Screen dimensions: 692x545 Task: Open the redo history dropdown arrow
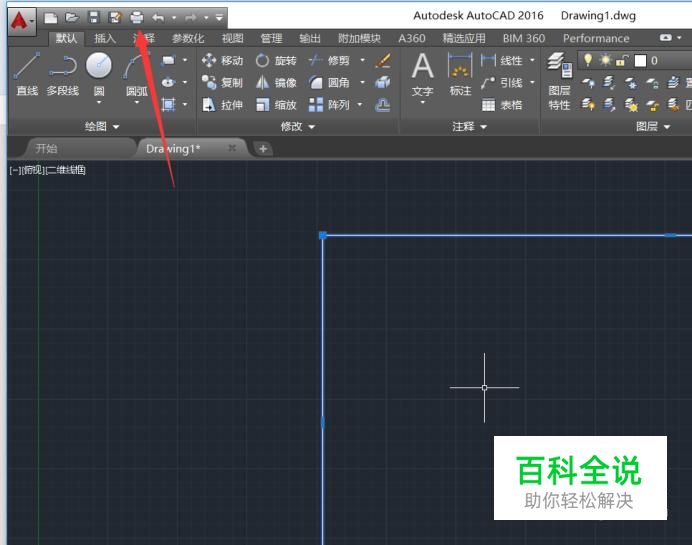tap(206, 18)
